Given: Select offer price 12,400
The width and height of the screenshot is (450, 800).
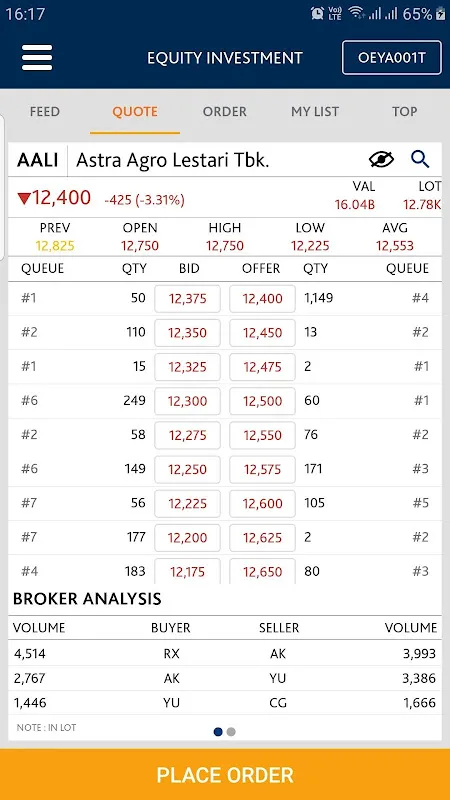Looking at the screenshot, I should point(262,298).
